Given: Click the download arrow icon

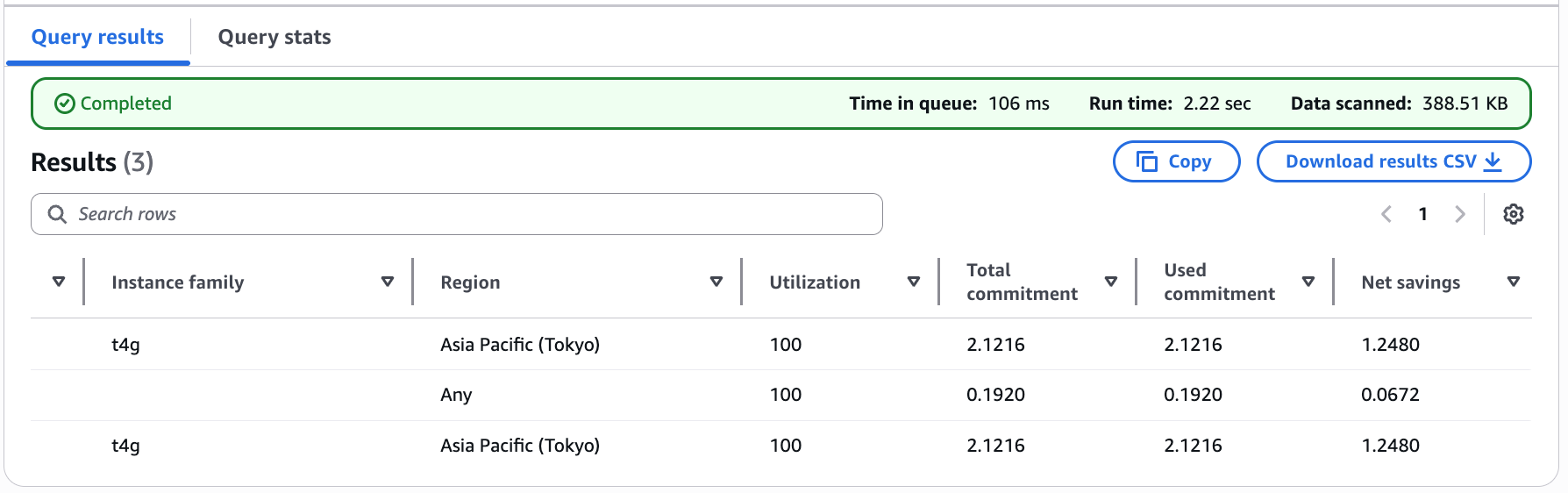Looking at the screenshot, I should 1493,161.
